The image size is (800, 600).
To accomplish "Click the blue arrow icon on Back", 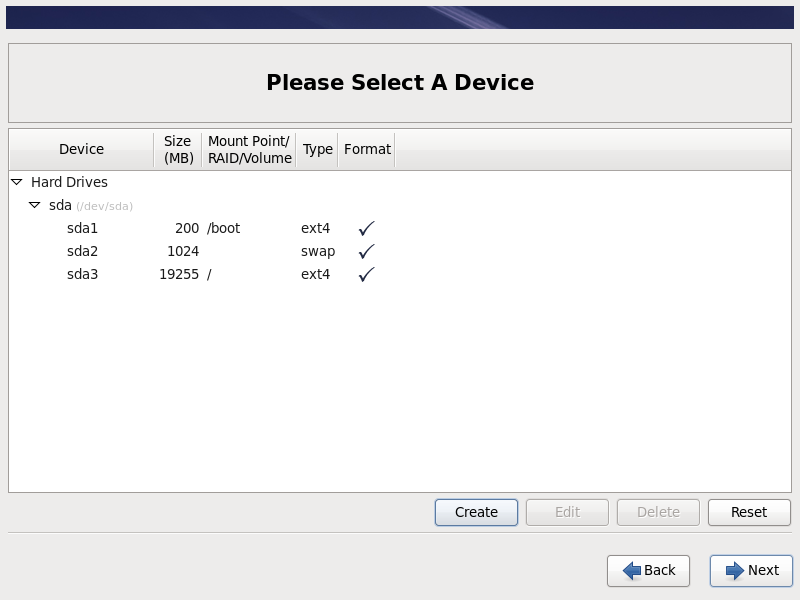I will click(632, 570).
